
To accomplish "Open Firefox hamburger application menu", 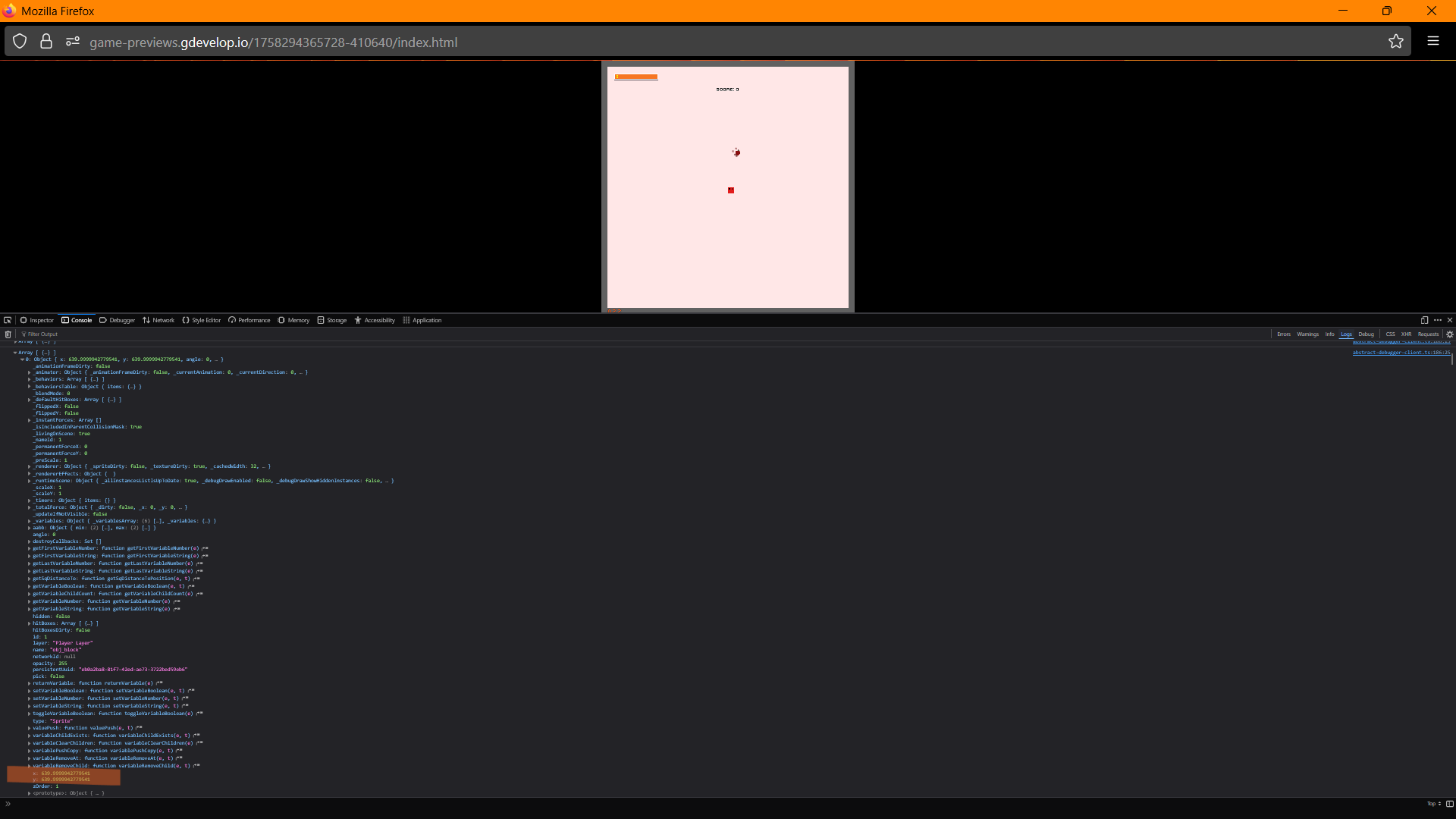I will point(1432,42).
